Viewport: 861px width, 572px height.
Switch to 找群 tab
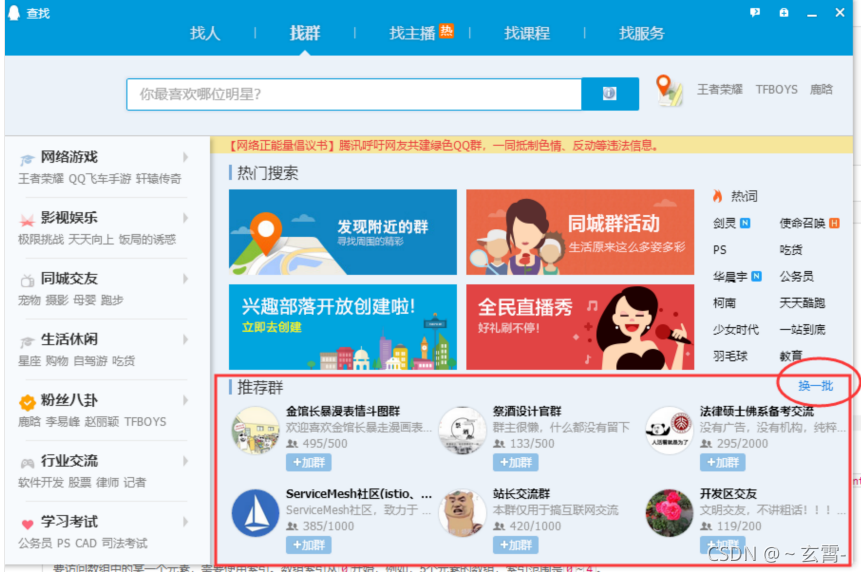click(x=305, y=33)
